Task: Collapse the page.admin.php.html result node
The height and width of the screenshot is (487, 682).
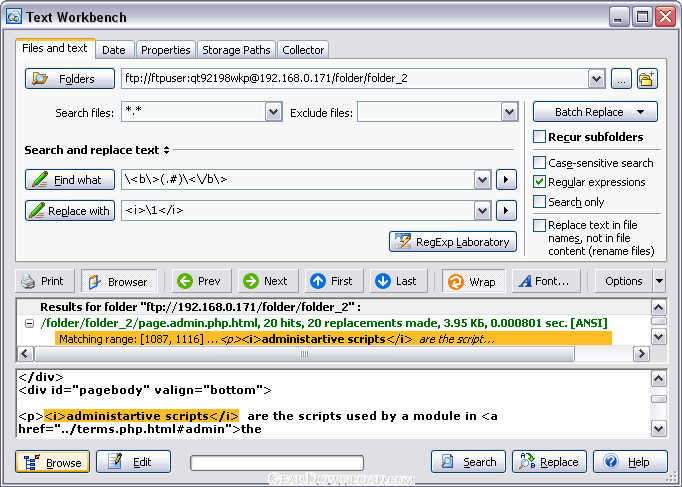Action: click(x=29, y=323)
